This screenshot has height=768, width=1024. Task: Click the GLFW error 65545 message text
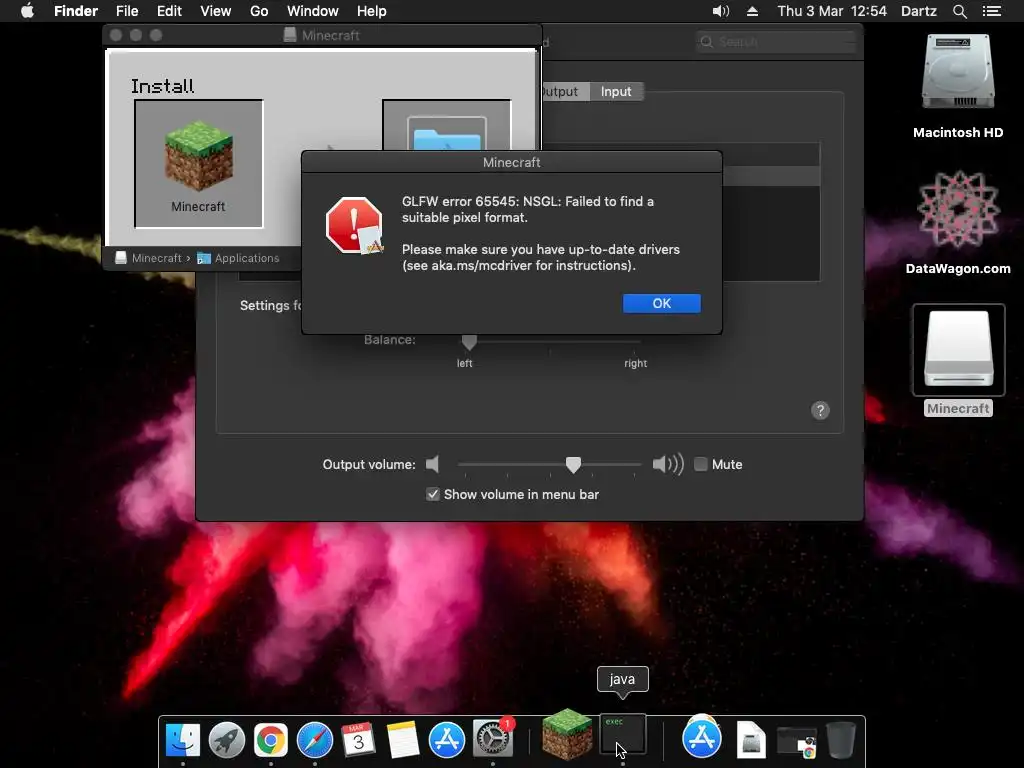pyautogui.click(x=528, y=209)
